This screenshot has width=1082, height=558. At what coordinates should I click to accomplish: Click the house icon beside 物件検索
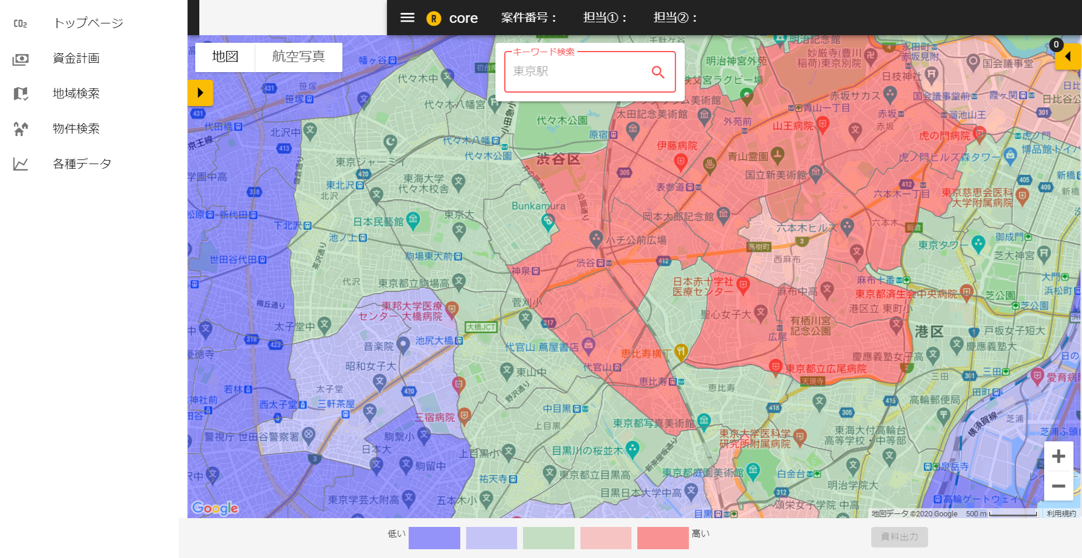[21, 128]
